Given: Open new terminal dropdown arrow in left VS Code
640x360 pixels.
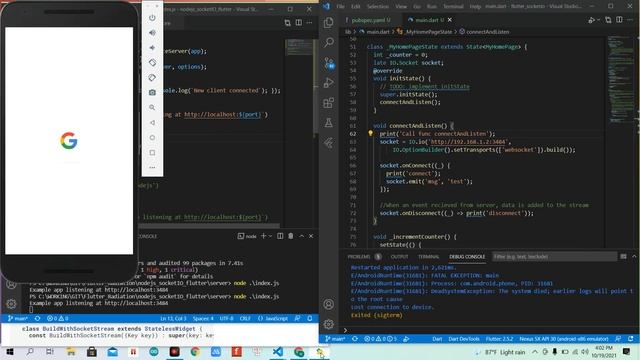Looking at the screenshot, I should [270, 236].
